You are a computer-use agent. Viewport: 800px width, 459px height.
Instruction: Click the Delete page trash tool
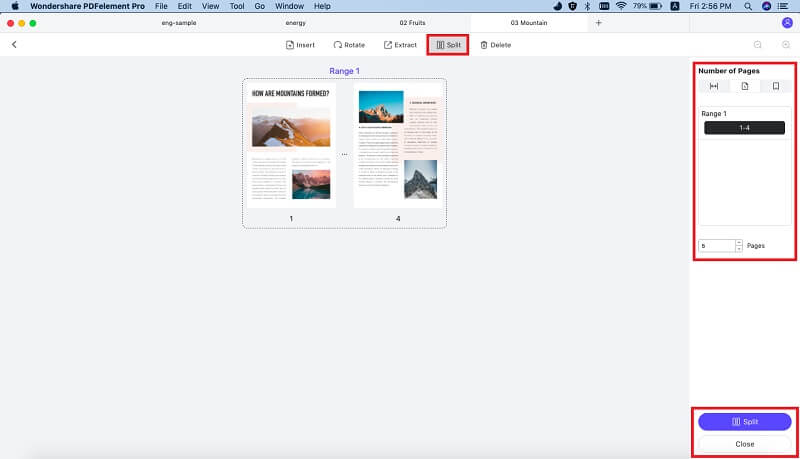click(496, 45)
